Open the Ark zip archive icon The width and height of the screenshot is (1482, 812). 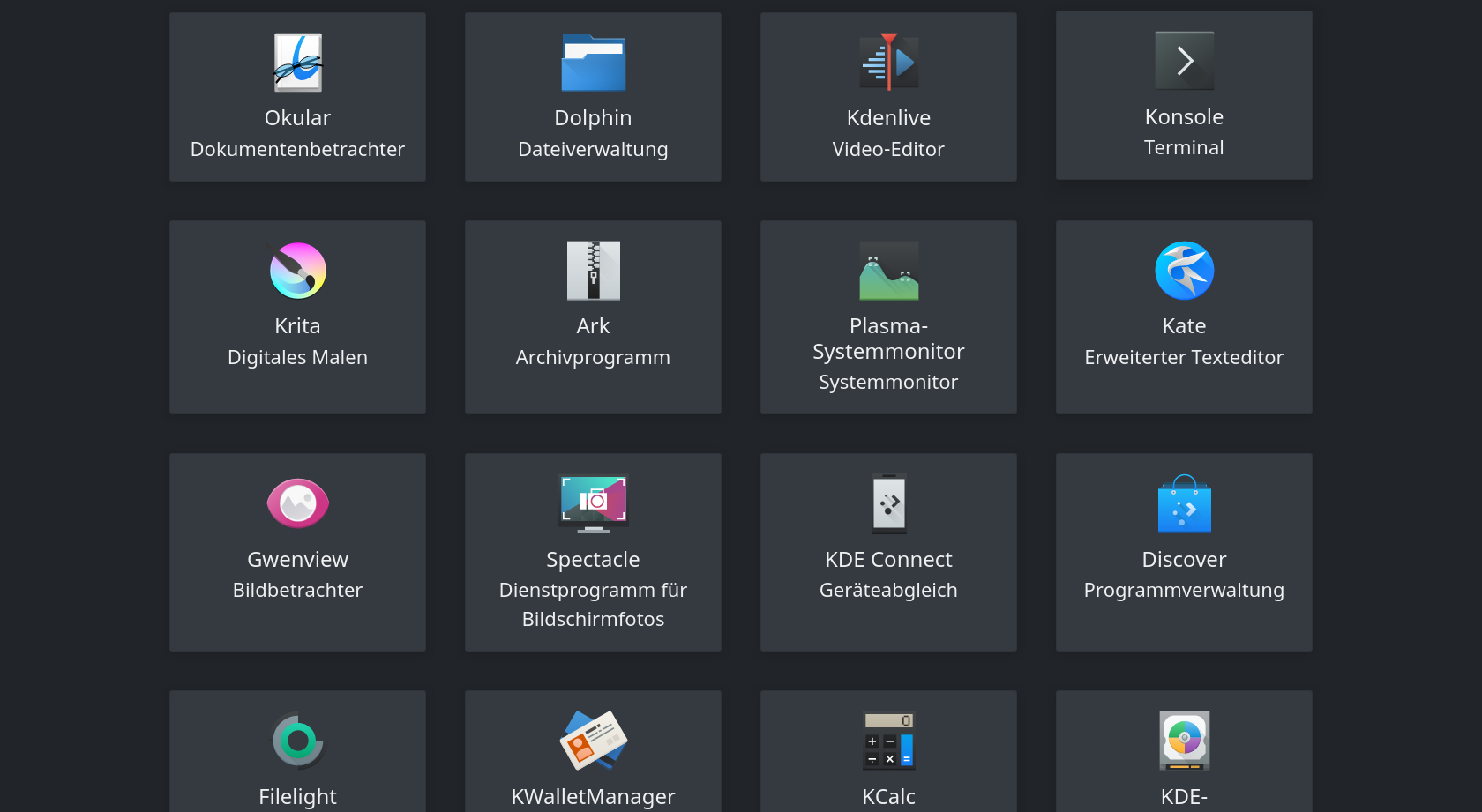coord(594,271)
